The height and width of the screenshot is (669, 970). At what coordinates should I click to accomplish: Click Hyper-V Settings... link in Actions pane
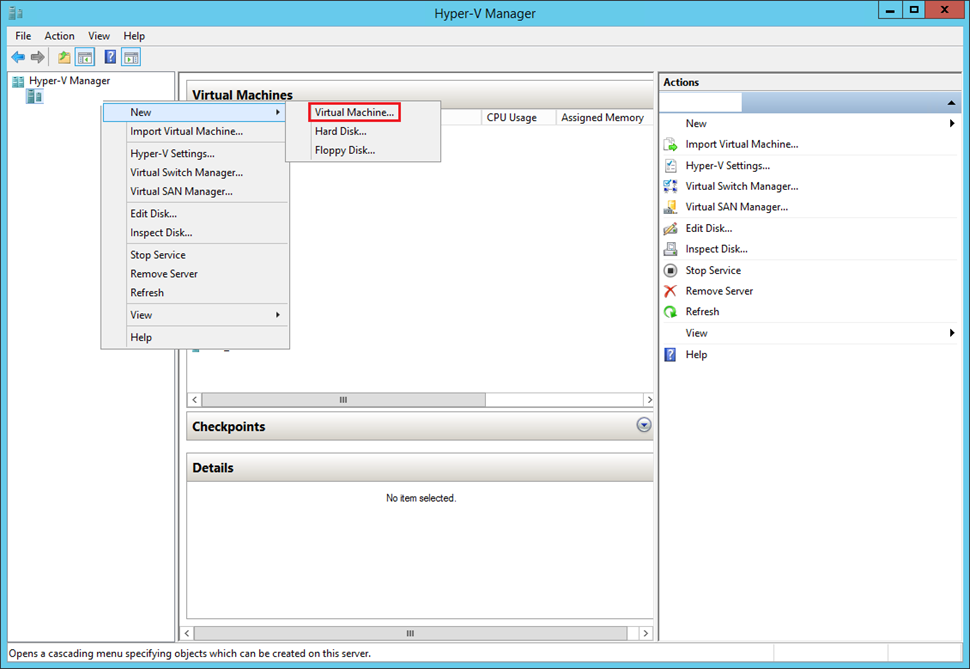[728, 166]
